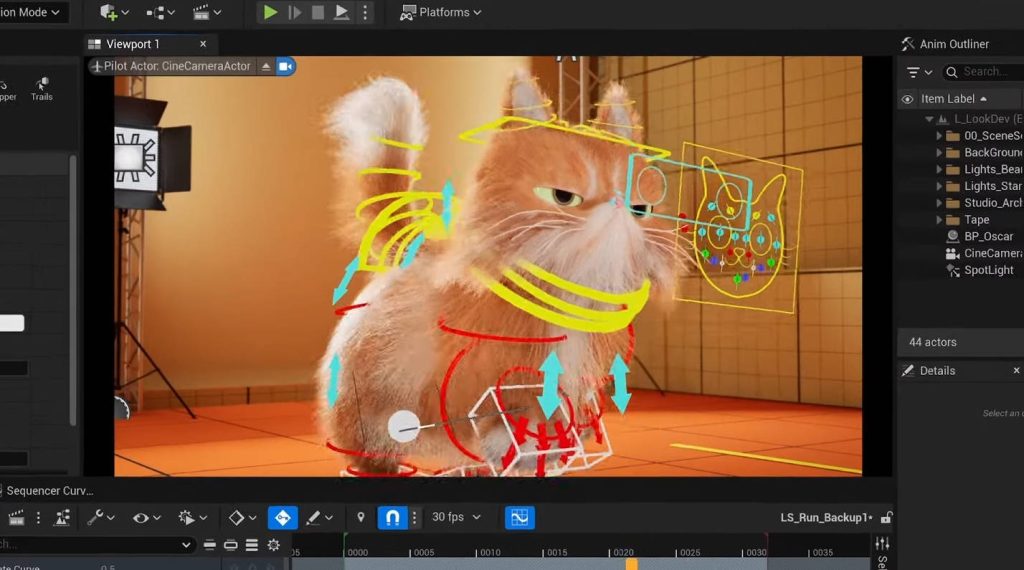Click the Outliner search field

[984, 72]
